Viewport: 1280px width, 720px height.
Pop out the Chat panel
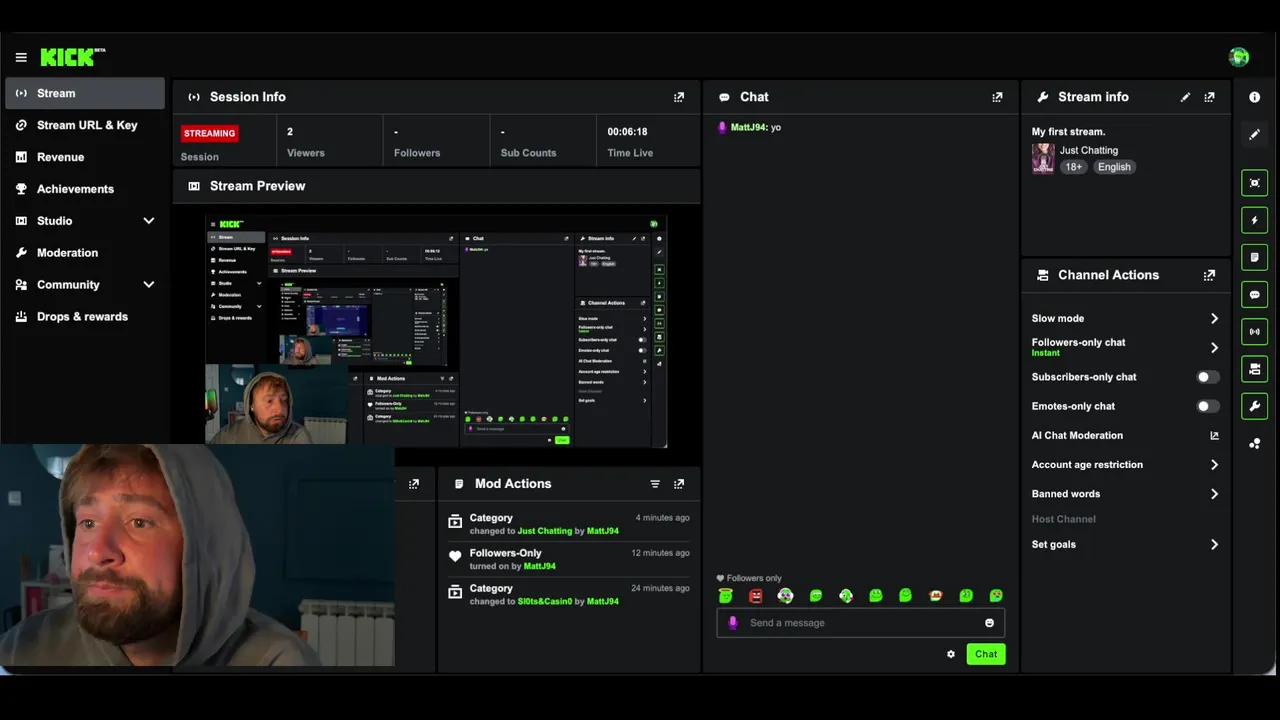[997, 97]
